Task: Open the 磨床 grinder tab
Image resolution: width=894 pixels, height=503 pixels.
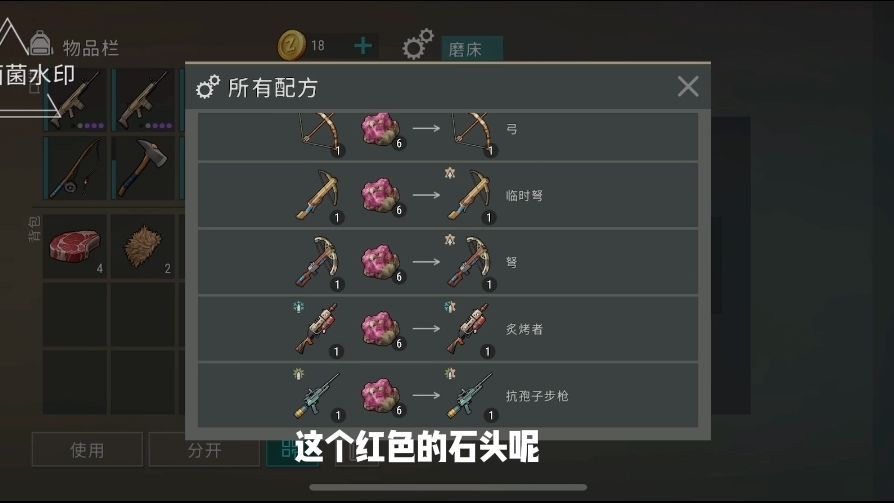Action: pyautogui.click(x=472, y=49)
